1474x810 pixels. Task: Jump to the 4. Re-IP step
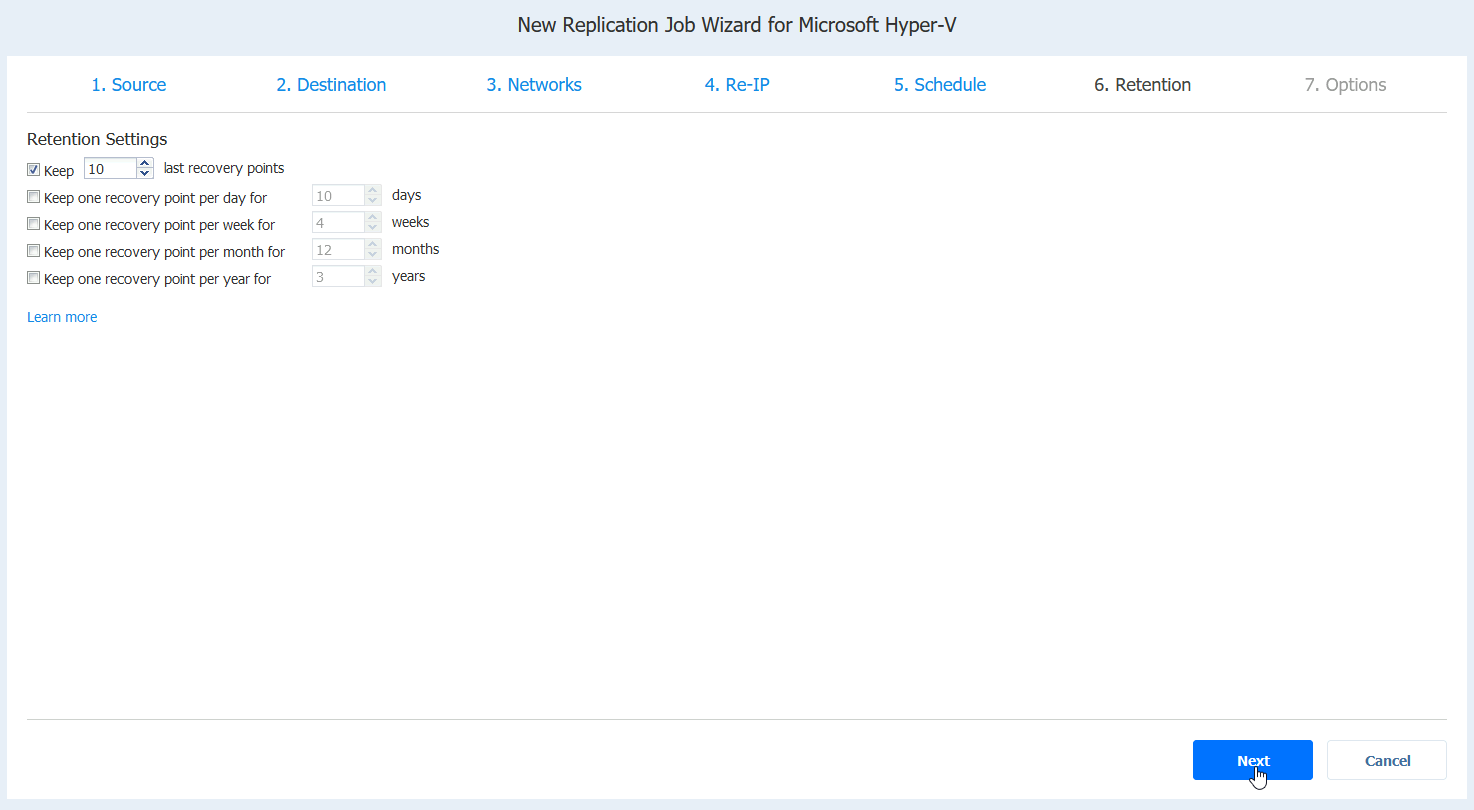(x=737, y=85)
